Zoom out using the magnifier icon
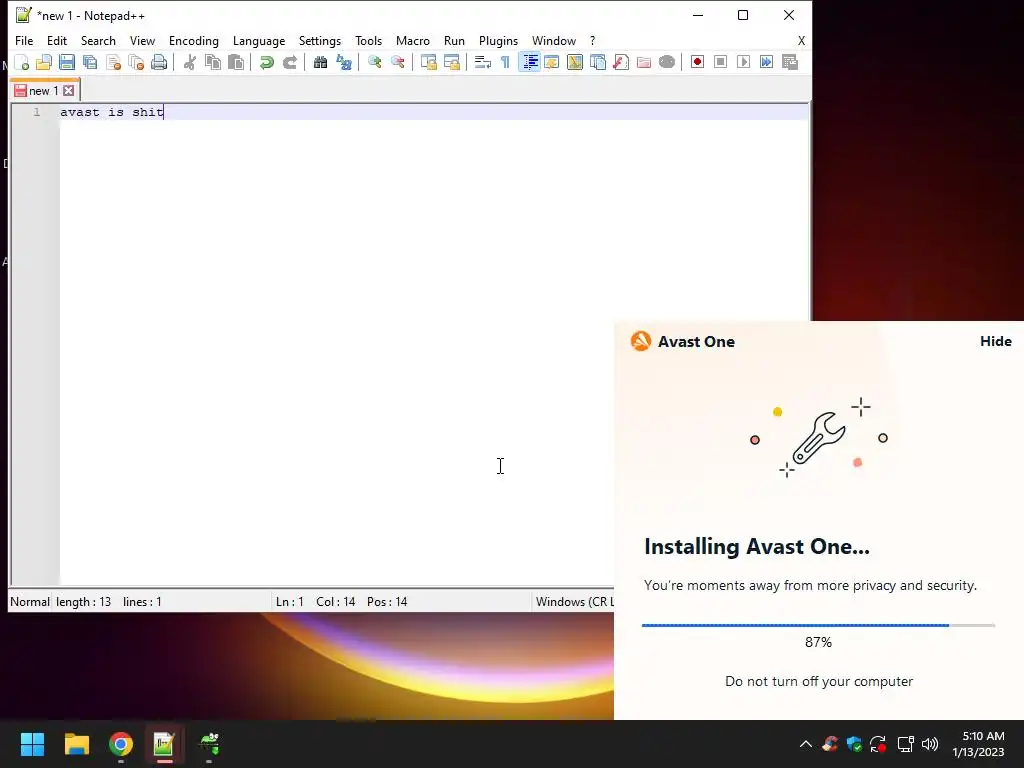 click(397, 62)
